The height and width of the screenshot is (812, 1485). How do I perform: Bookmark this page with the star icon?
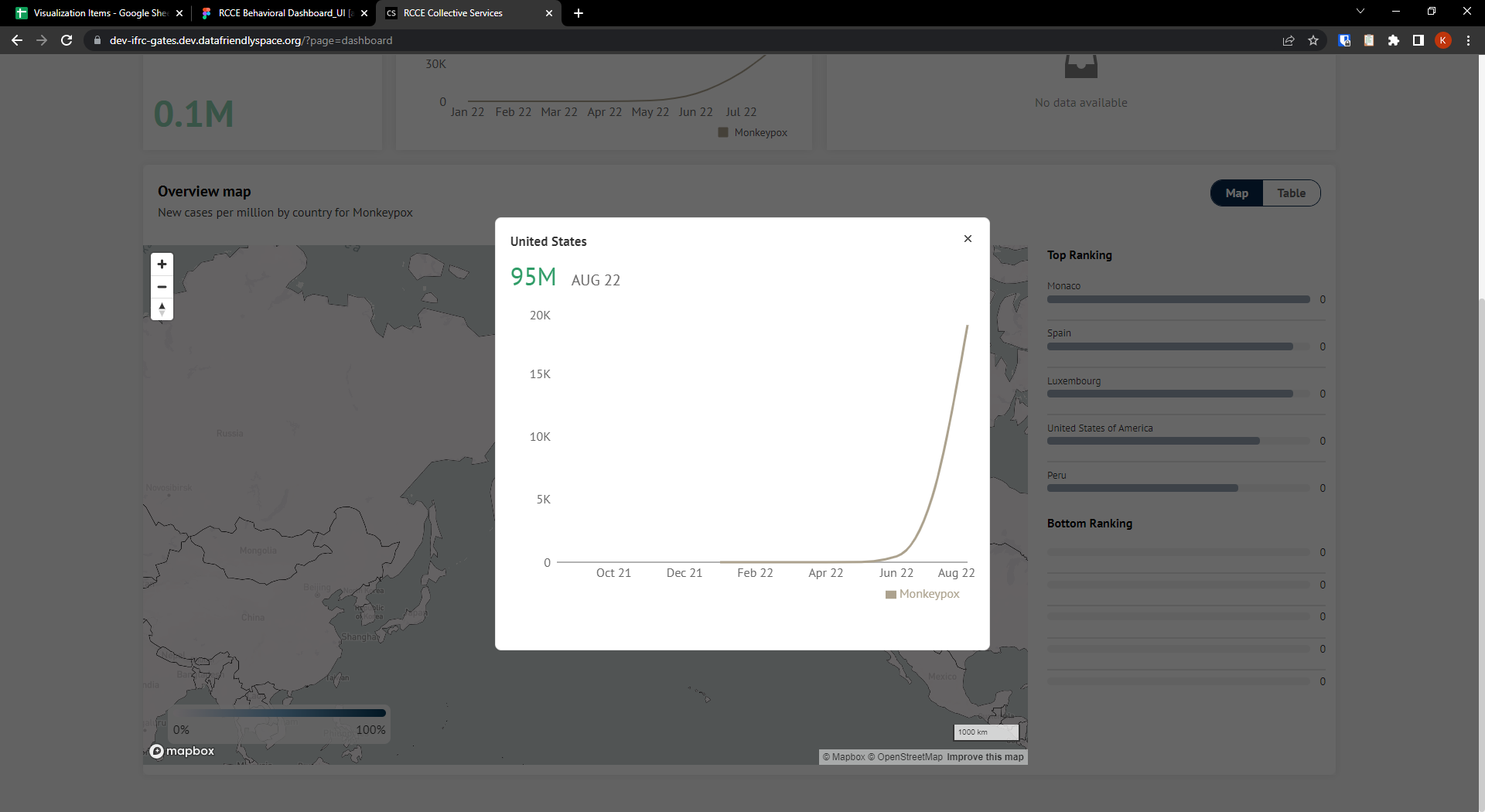[1313, 40]
